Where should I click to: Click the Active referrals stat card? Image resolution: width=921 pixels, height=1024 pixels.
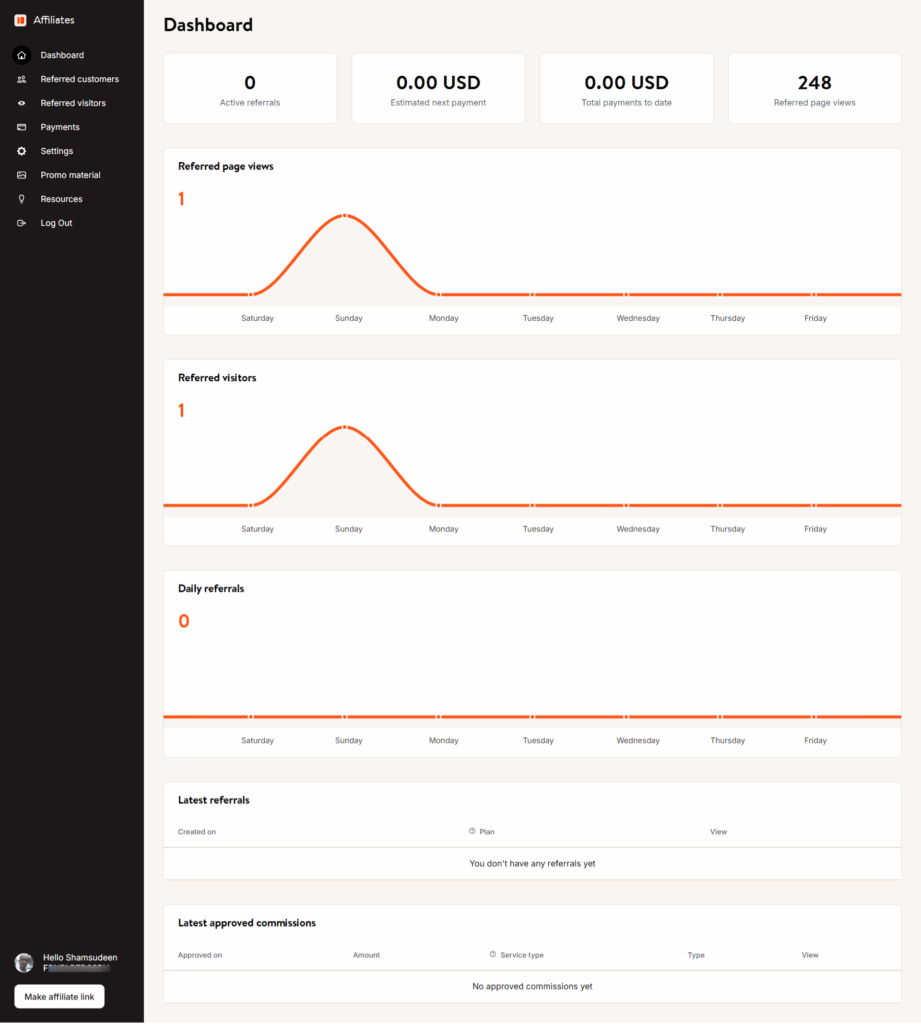[250, 88]
